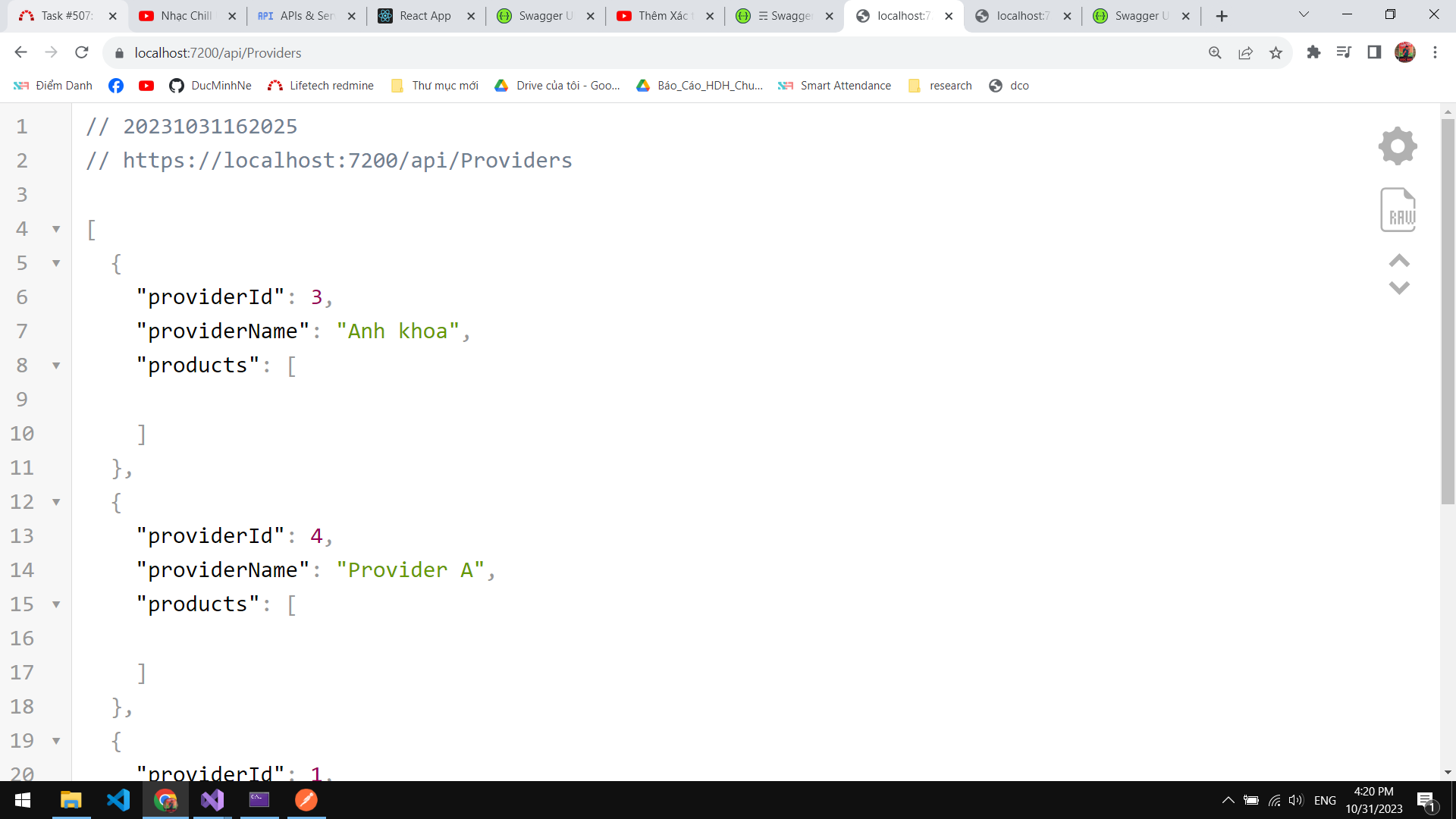
Task: Show RAW JSON view
Action: point(1398,210)
